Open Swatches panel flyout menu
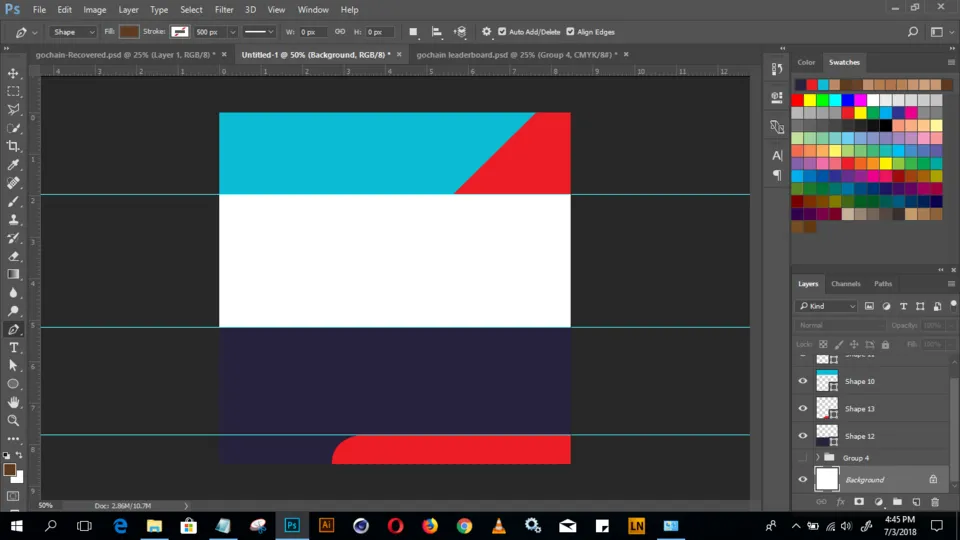The height and width of the screenshot is (540, 960). tap(951, 62)
